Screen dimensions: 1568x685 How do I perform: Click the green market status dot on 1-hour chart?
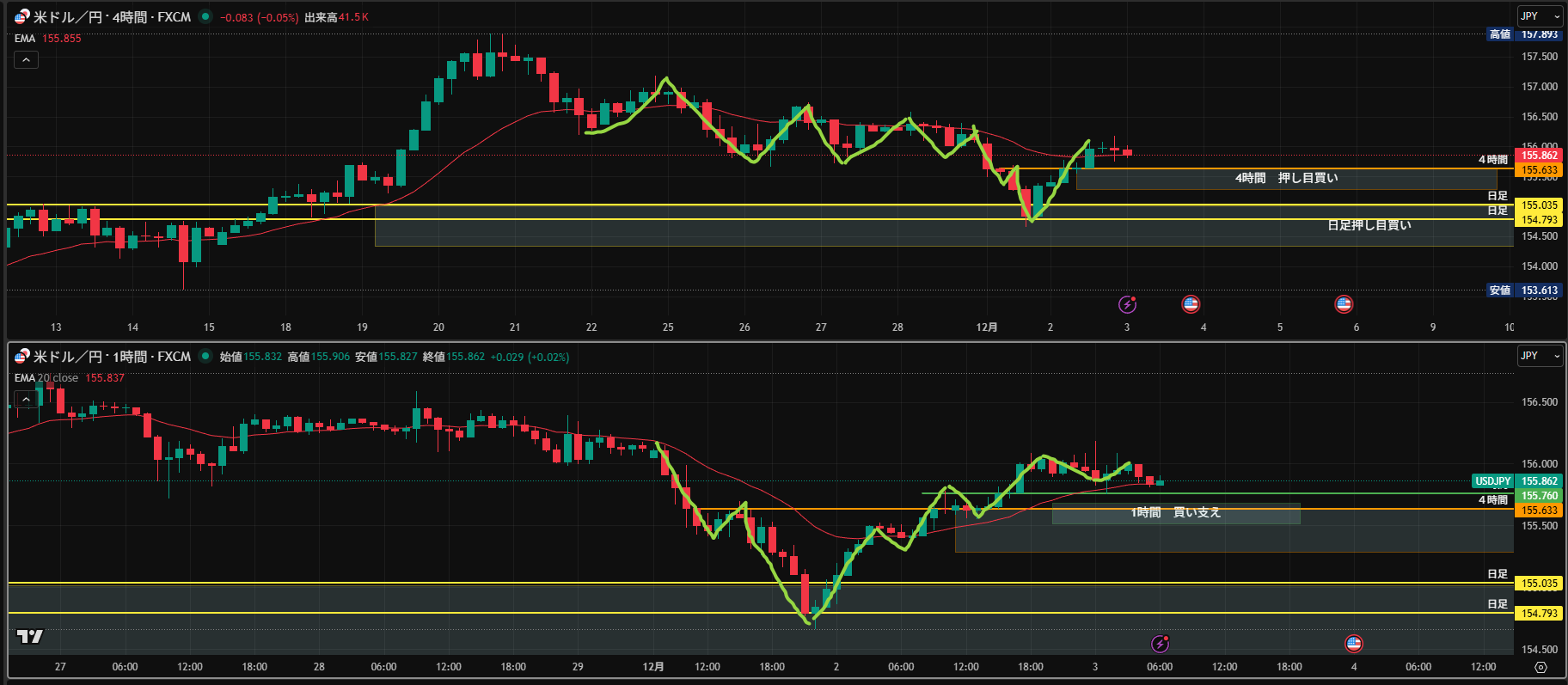[x=205, y=356]
